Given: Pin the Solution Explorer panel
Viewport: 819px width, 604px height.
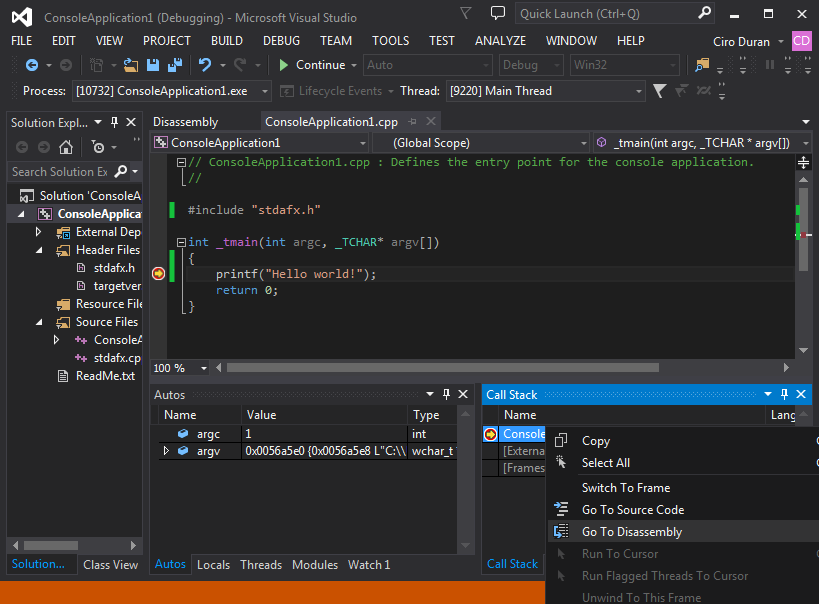Looking at the screenshot, I should click(x=114, y=122).
